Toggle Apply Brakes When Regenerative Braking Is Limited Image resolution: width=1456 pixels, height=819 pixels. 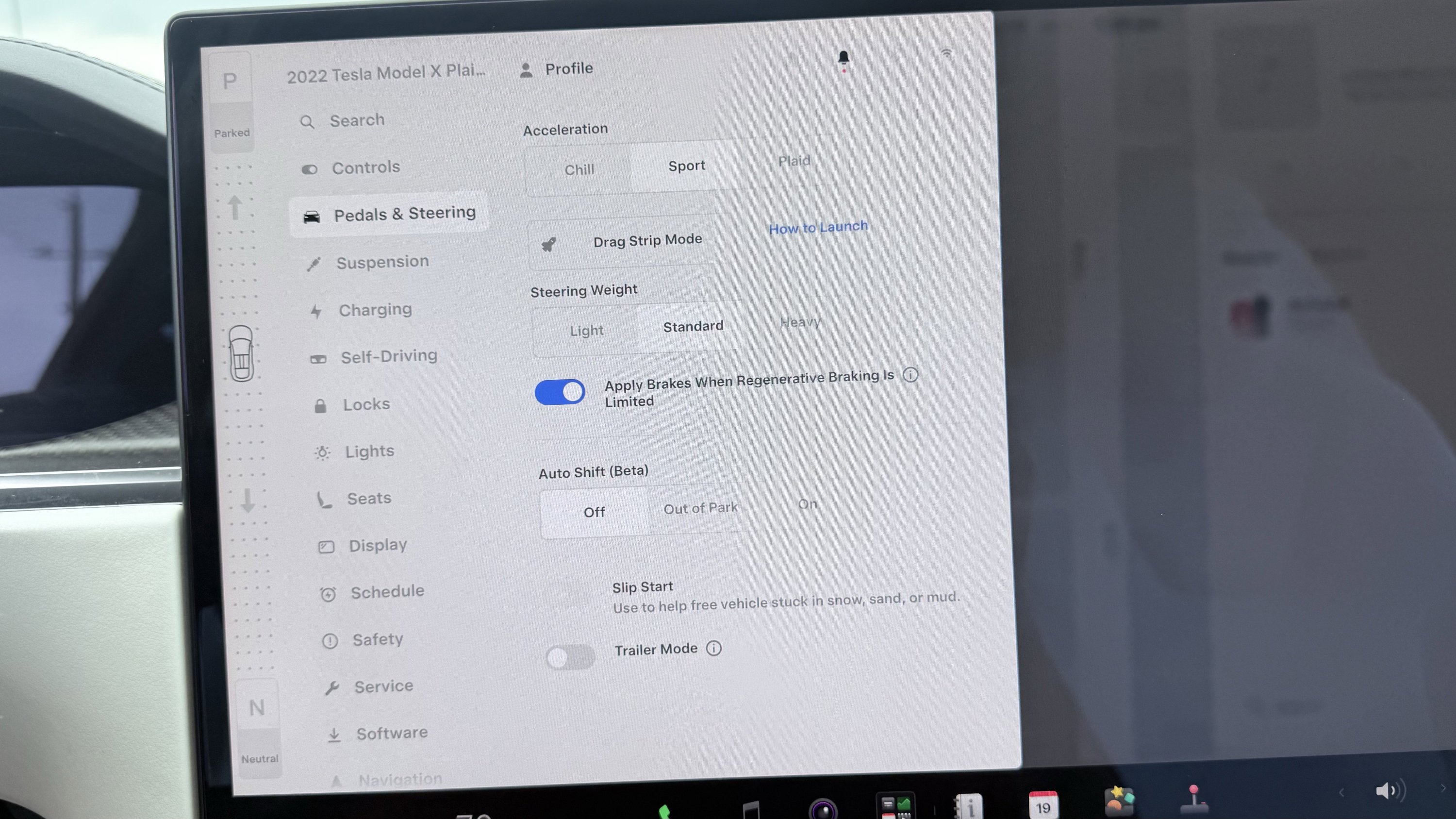tap(560, 392)
